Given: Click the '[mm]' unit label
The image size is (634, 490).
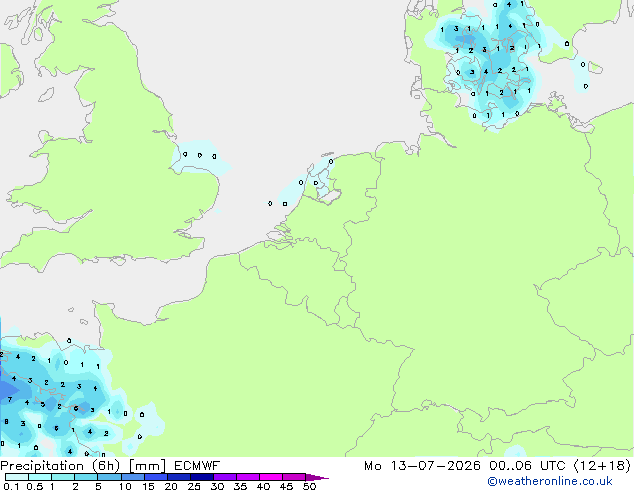Looking at the screenshot, I should (148, 466).
